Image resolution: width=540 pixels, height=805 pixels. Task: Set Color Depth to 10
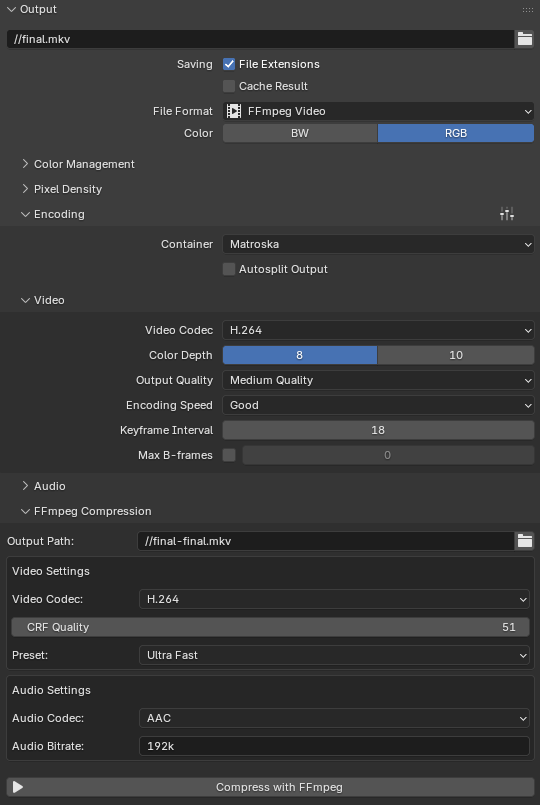pyautogui.click(x=456, y=355)
